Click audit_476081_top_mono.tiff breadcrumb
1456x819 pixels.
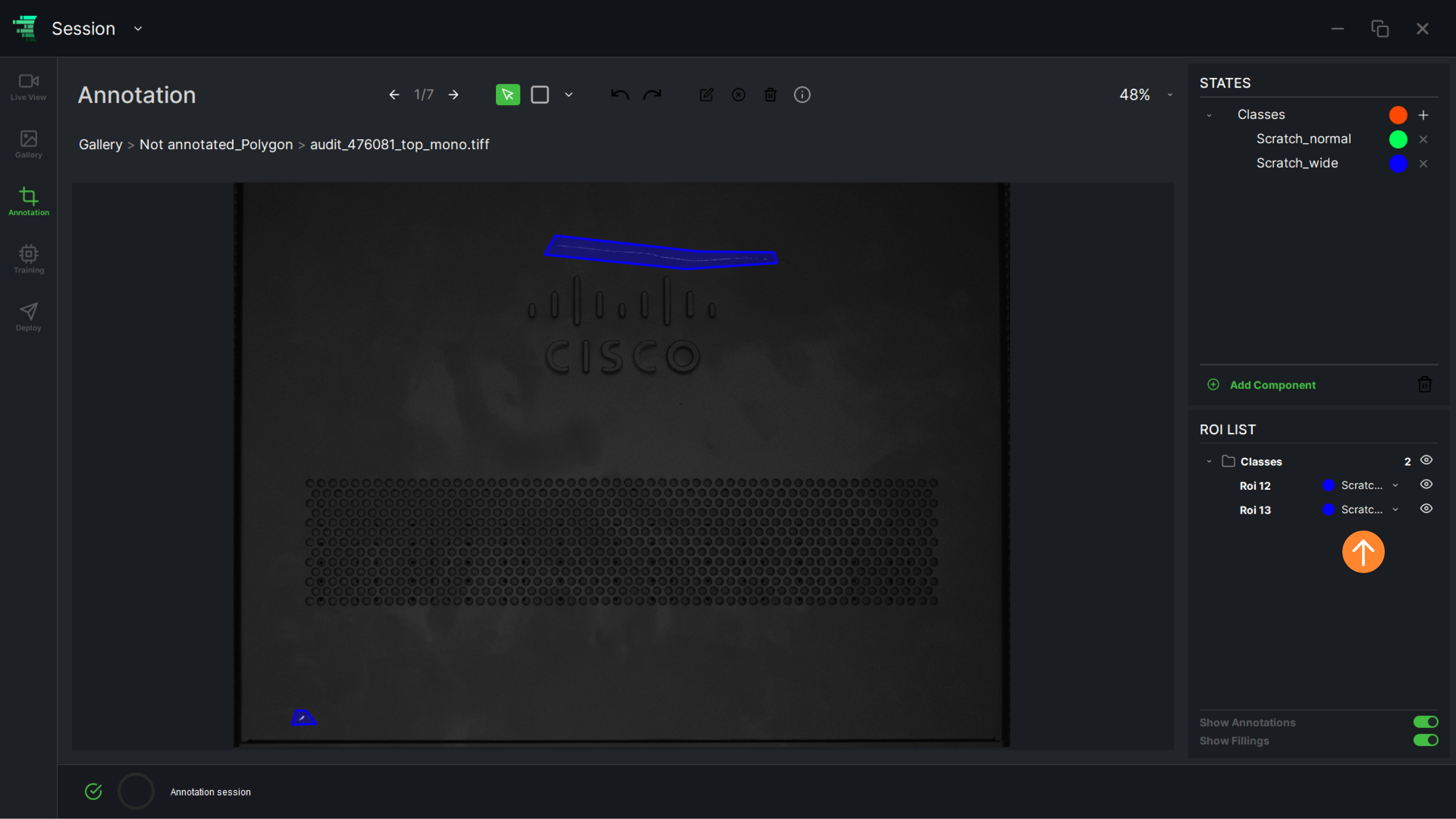click(400, 145)
